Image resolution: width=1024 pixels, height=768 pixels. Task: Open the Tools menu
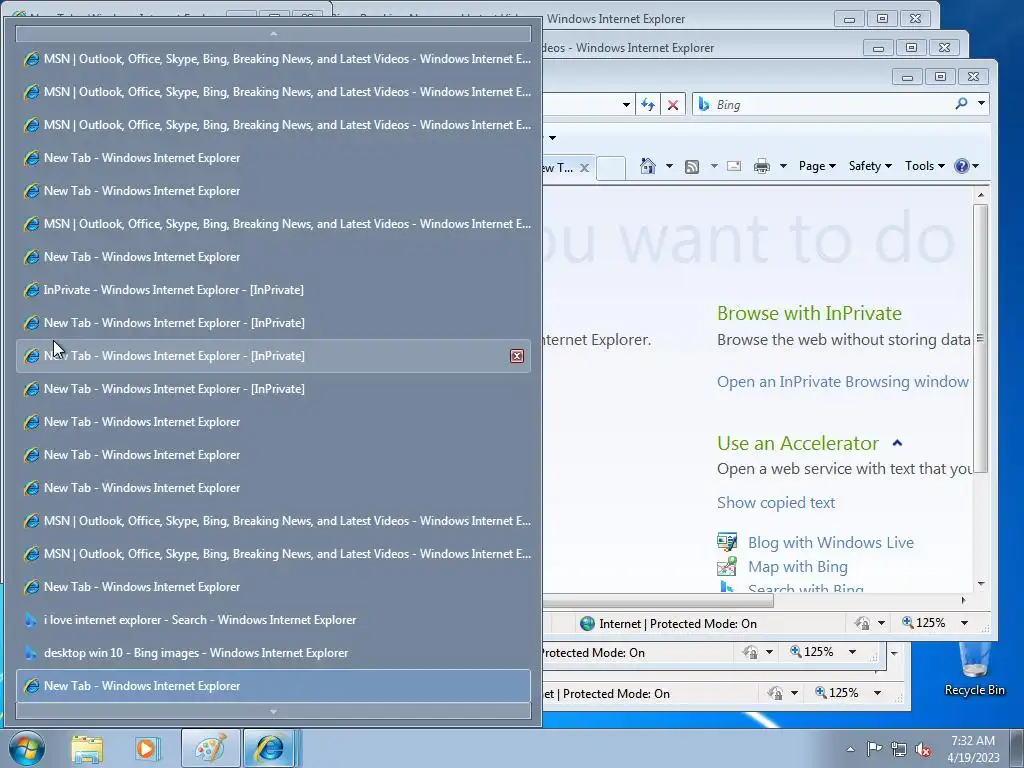[x=925, y=166]
